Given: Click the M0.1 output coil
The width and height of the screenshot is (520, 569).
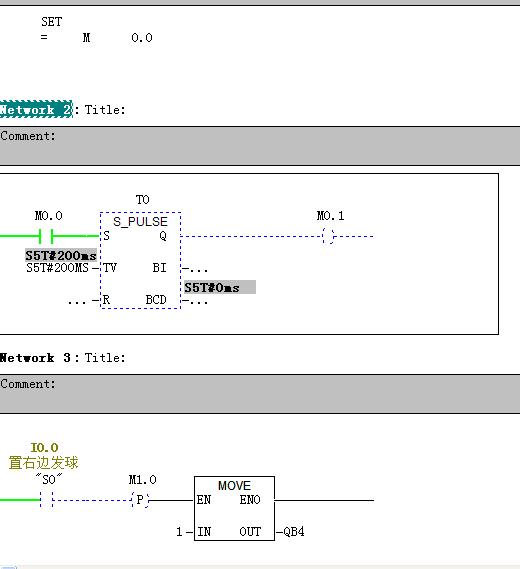Looking at the screenshot, I should tap(328, 236).
